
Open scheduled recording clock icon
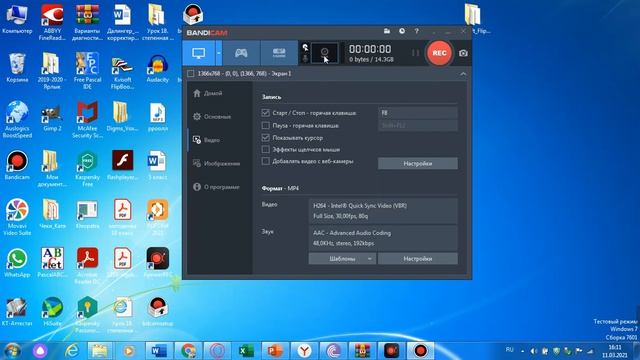(x=402, y=31)
